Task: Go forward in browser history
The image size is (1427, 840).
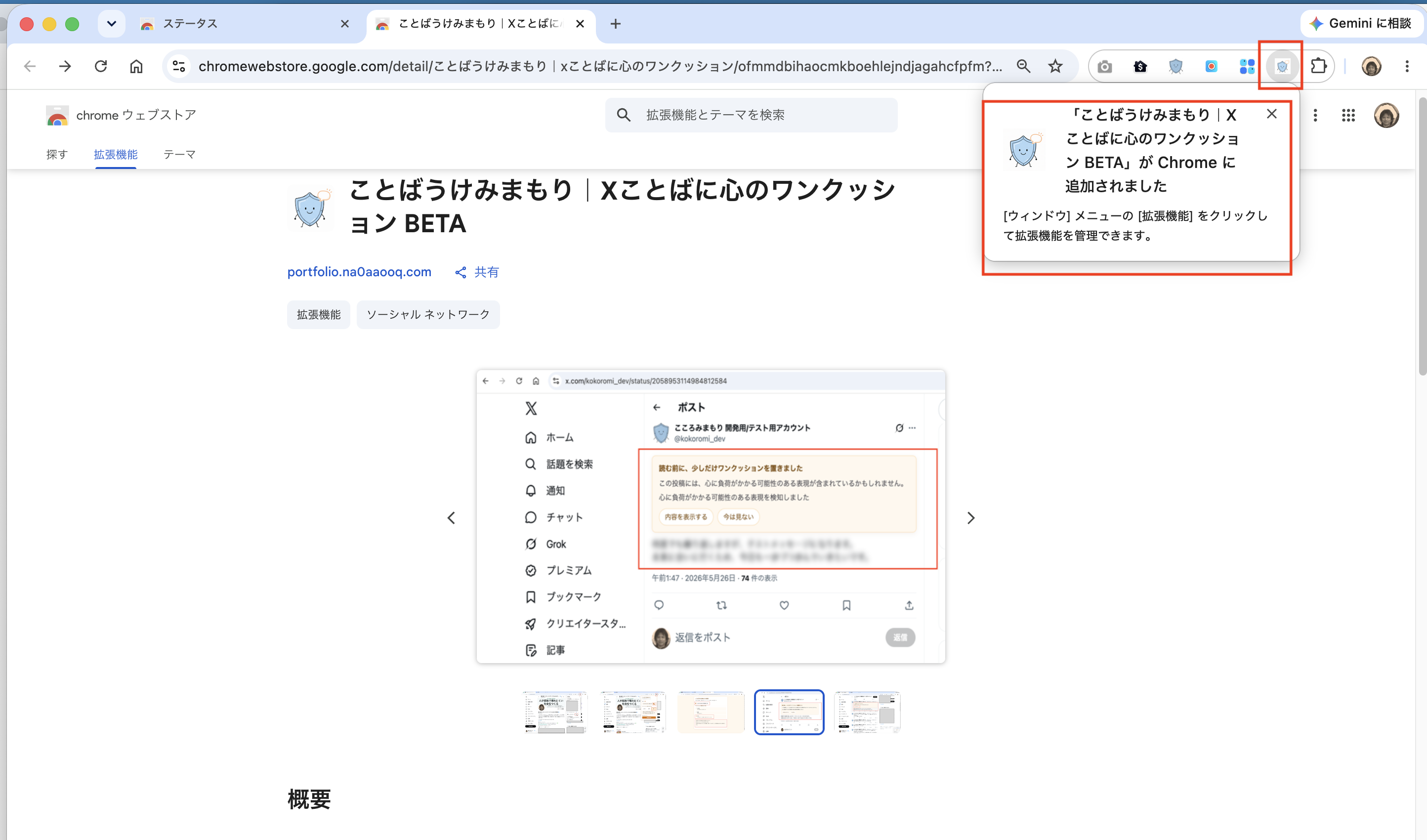Action: tap(65, 66)
